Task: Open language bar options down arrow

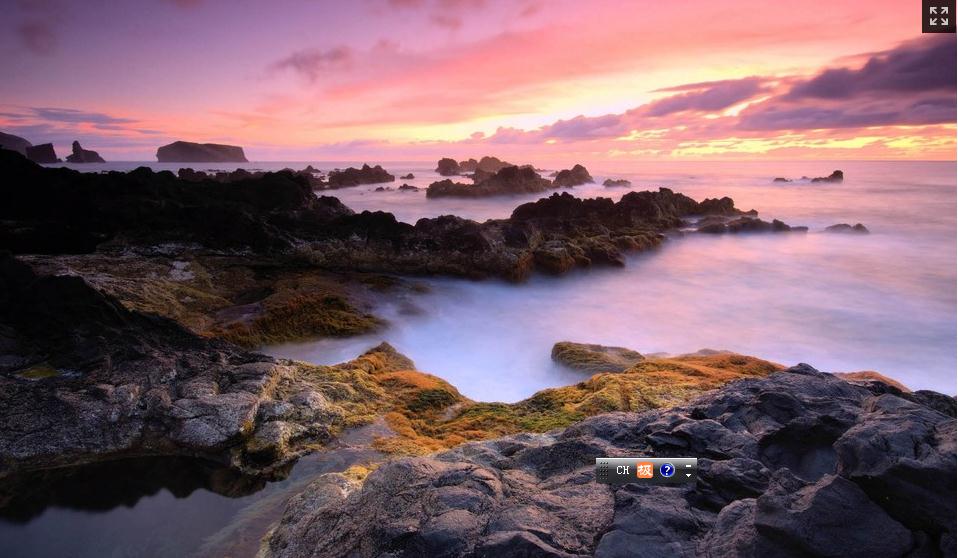Action: (x=688, y=476)
